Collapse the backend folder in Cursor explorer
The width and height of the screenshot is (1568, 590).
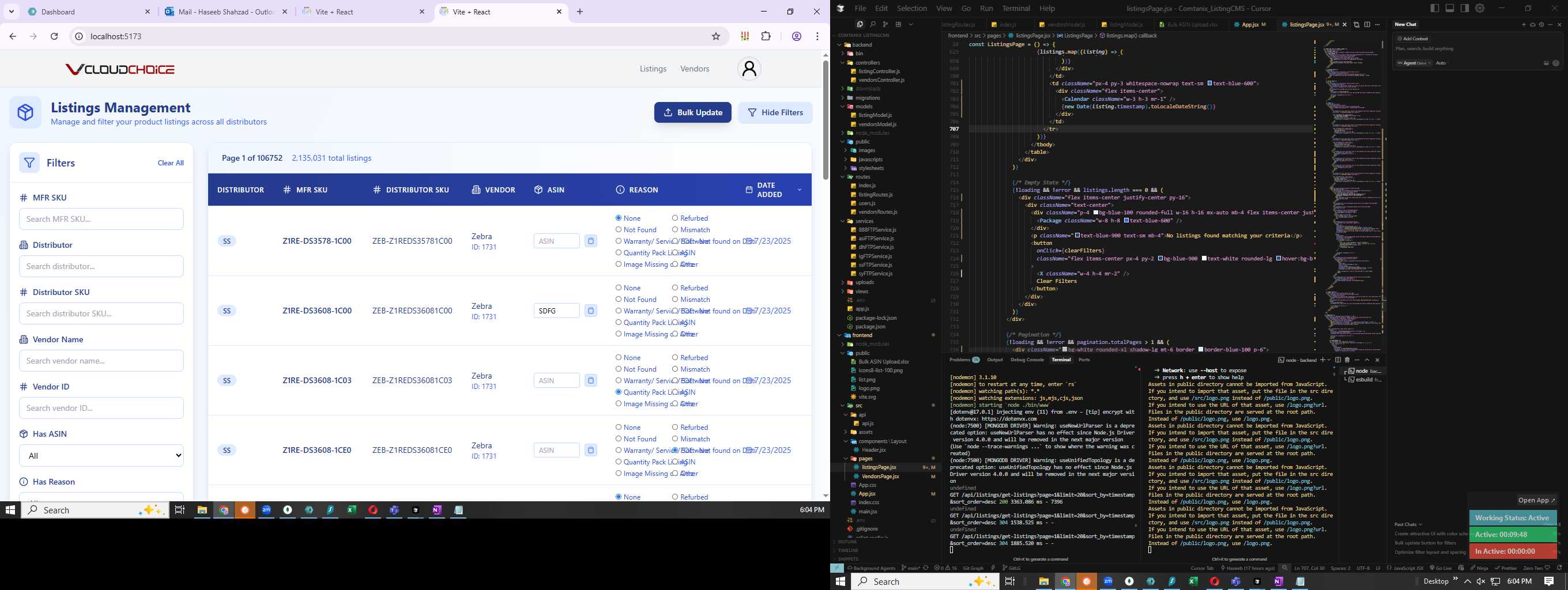pyautogui.click(x=840, y=45)
